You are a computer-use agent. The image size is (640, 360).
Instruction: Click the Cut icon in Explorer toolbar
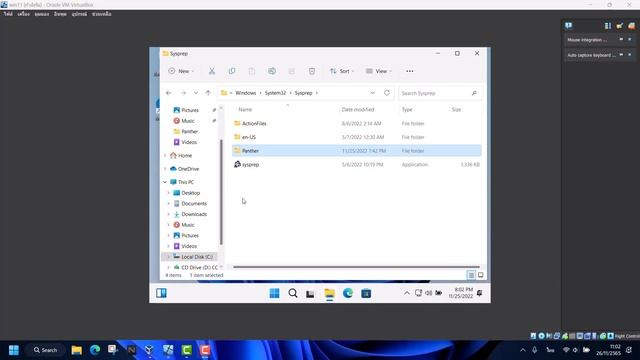point(211,71)
